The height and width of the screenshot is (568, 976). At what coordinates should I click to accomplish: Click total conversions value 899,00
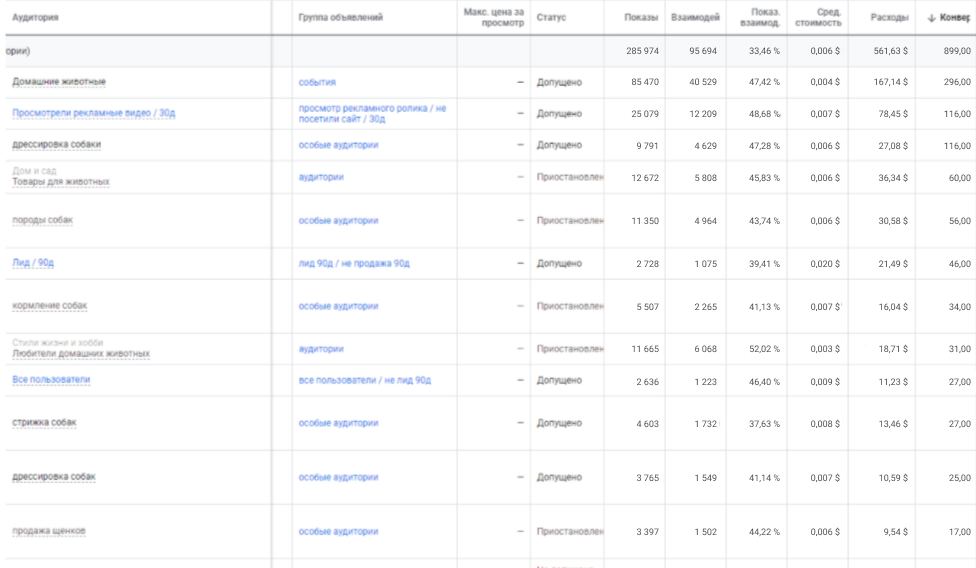tap(957, 51)
